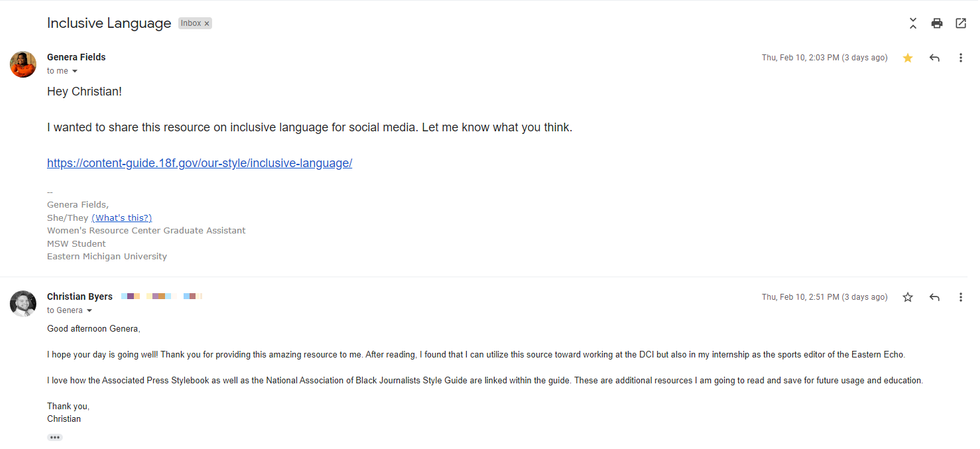Open more options for Christian's email

point(961,297)
